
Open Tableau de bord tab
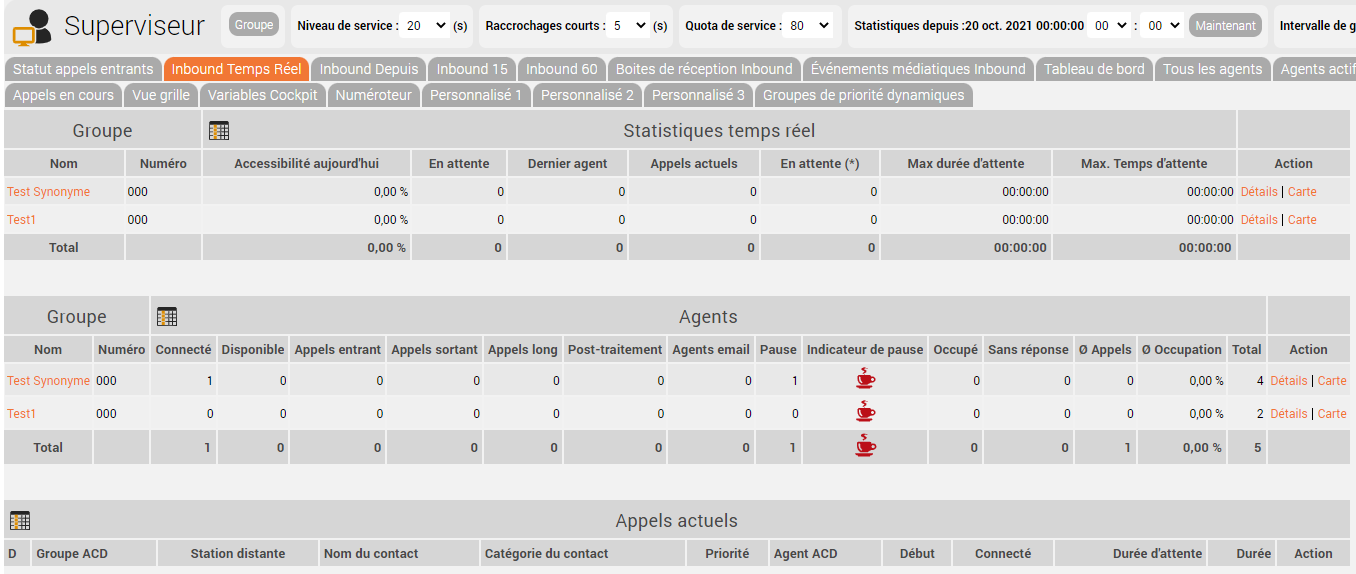pos(1094,69)
